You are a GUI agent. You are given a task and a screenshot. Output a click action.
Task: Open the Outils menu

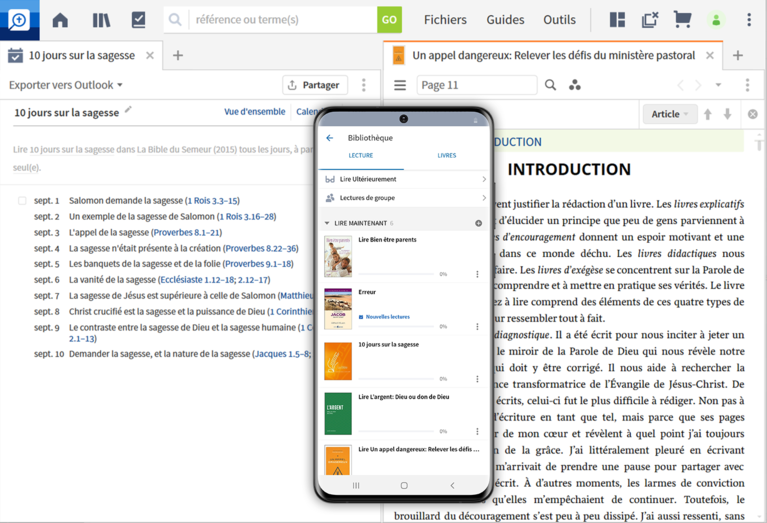pyautogui.click(x=560, y=20)
